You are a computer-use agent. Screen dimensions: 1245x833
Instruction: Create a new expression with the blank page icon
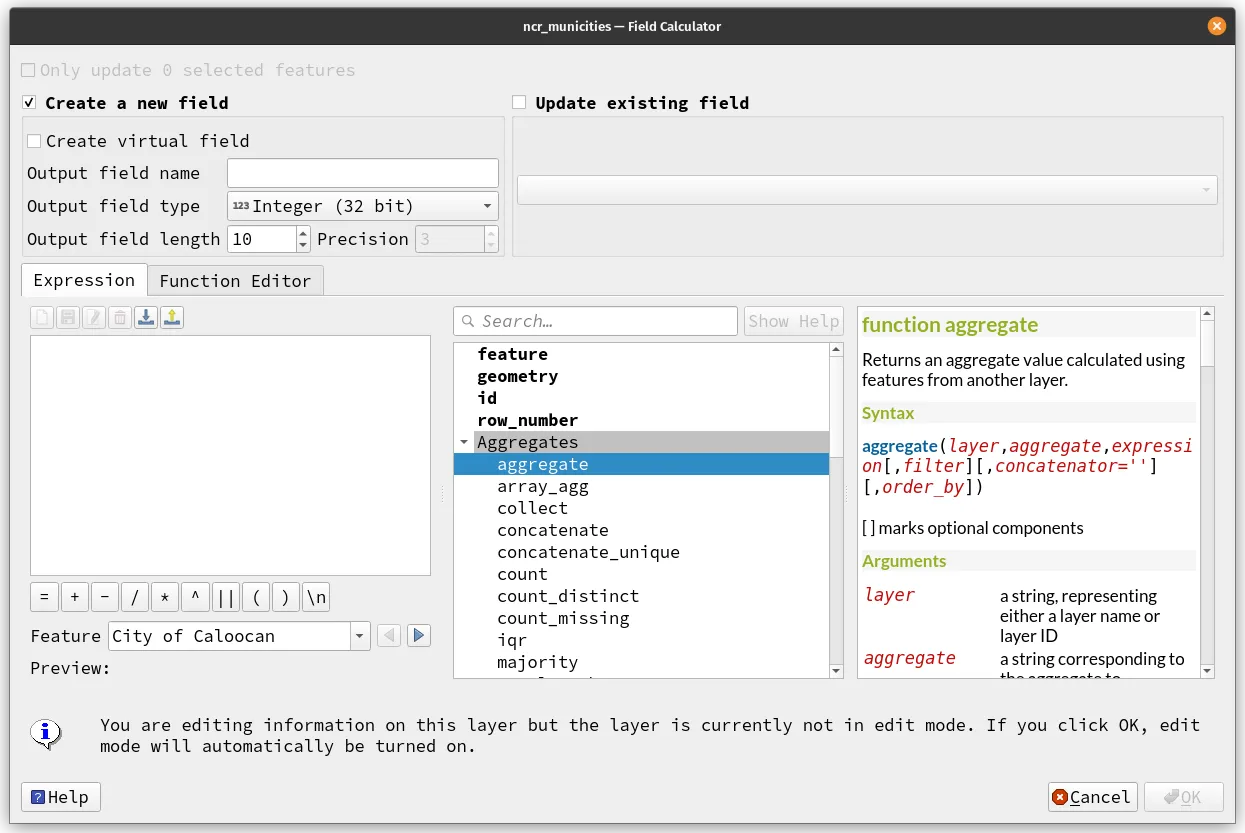[x=41, y=316]
